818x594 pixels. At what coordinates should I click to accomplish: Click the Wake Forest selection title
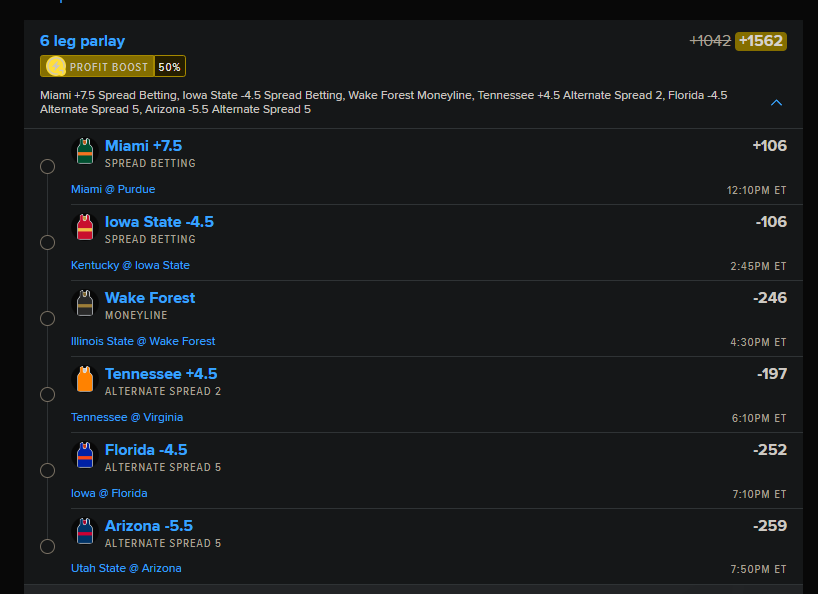(150, 298)
